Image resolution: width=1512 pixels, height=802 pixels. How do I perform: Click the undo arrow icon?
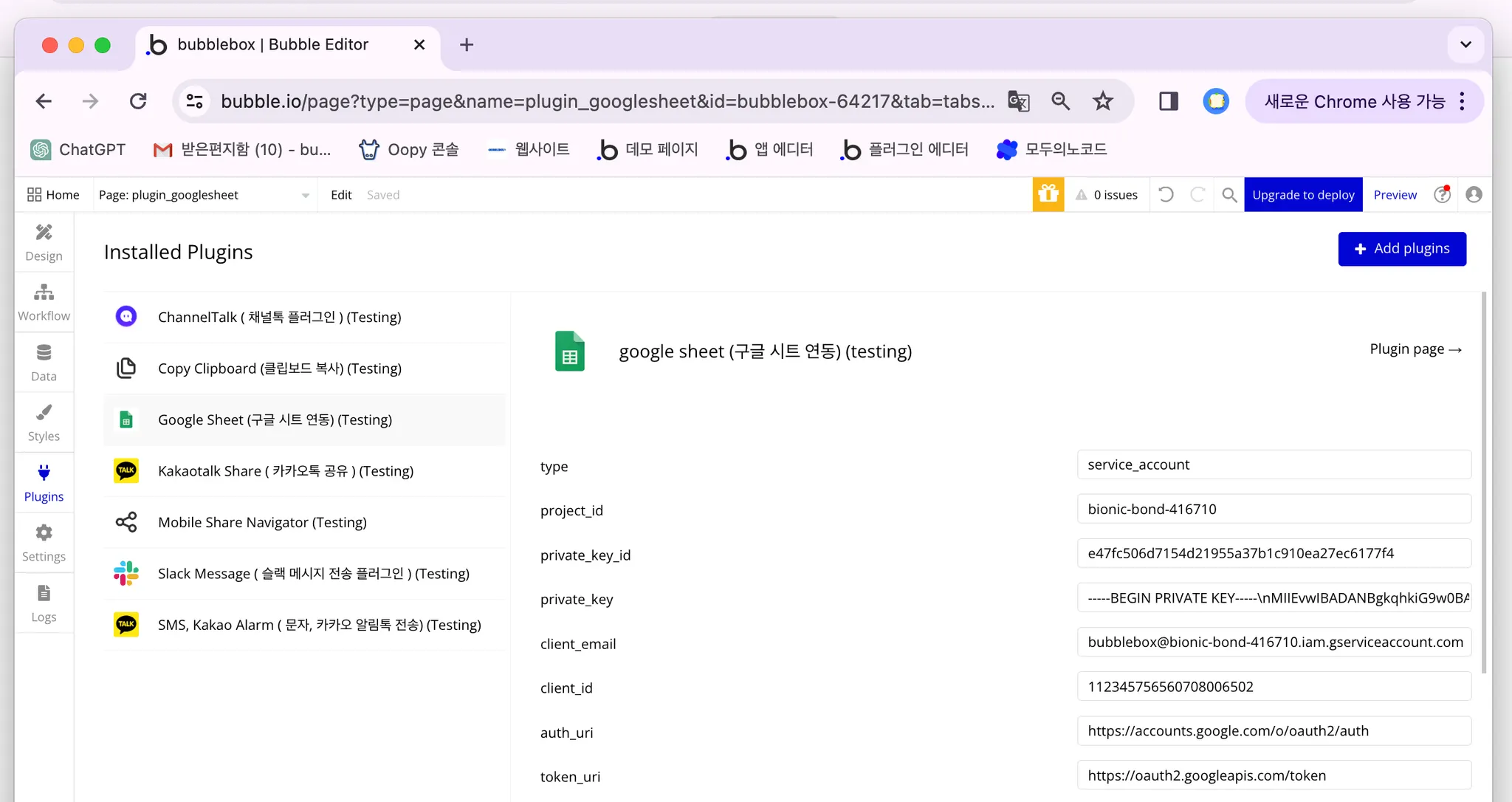(x=1166, y=194)
